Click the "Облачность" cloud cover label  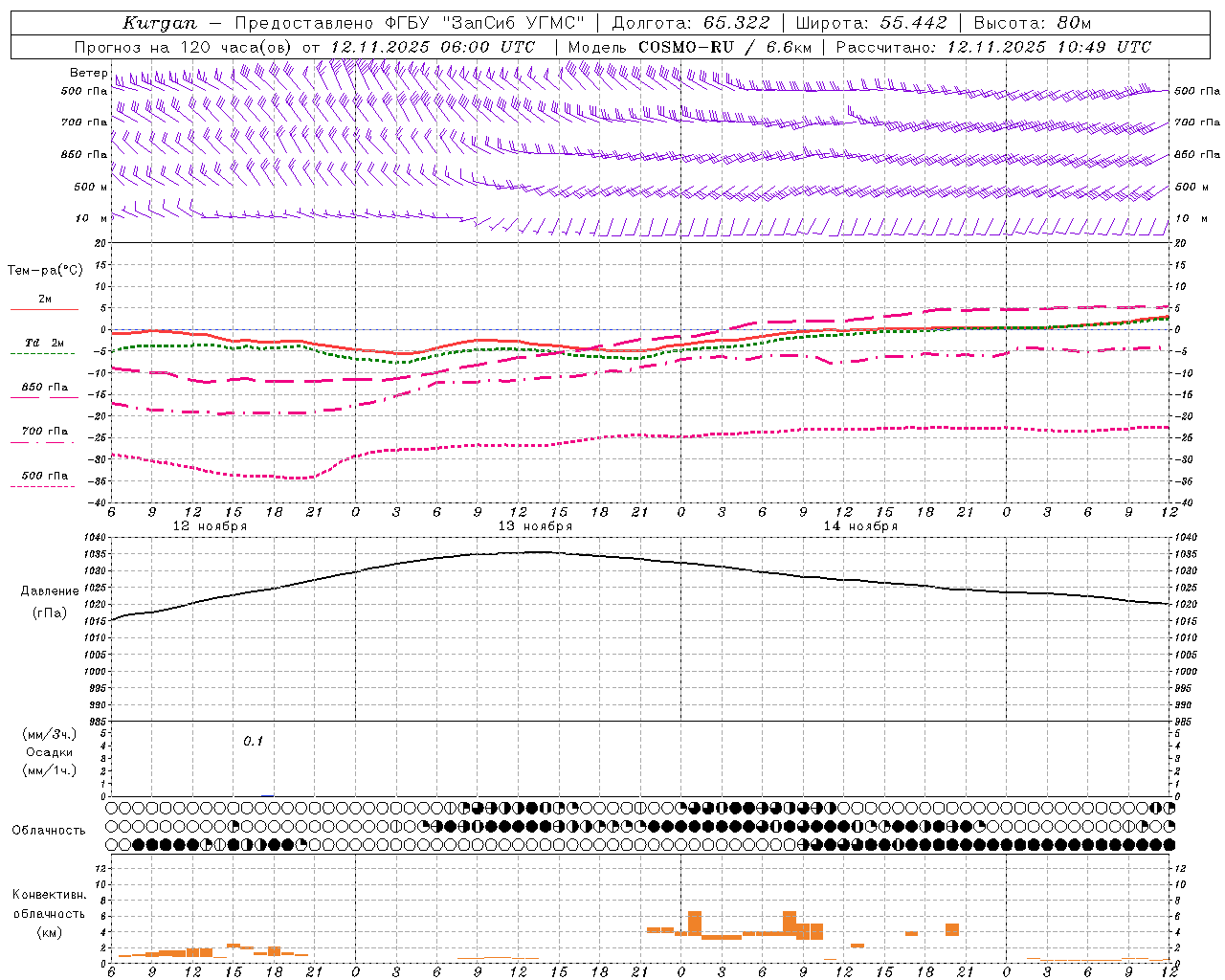click(x=49, y=831)
